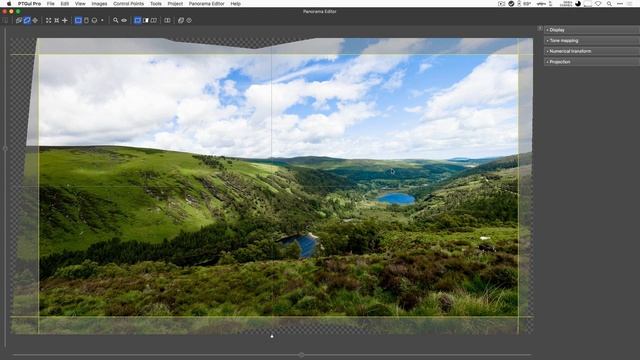This screenshot has height=360, width=640.
Task: Select the sphere-shaped projection icon
Action: coord(94,20)
